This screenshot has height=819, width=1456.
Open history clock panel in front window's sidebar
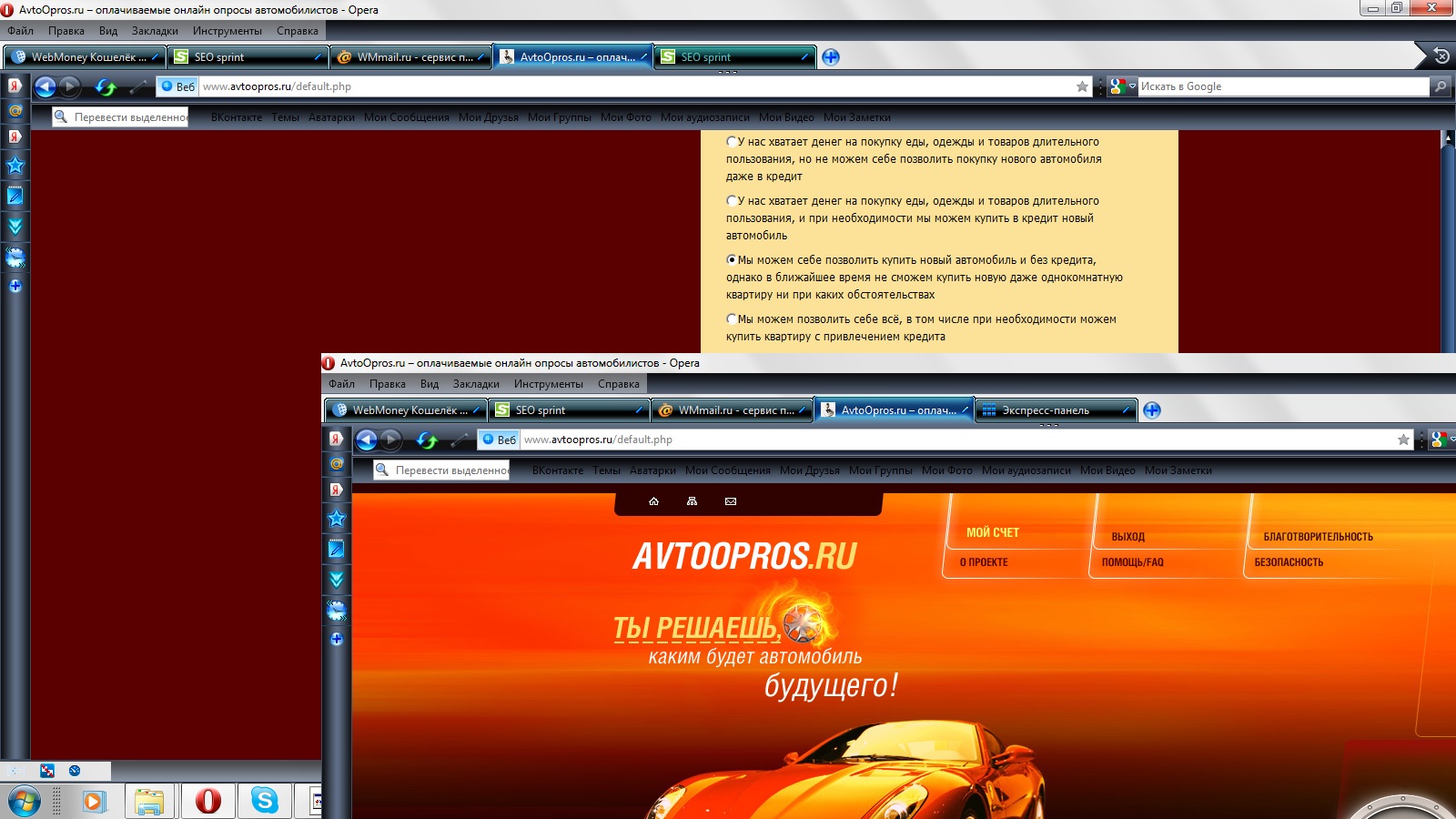coord(337,611)
